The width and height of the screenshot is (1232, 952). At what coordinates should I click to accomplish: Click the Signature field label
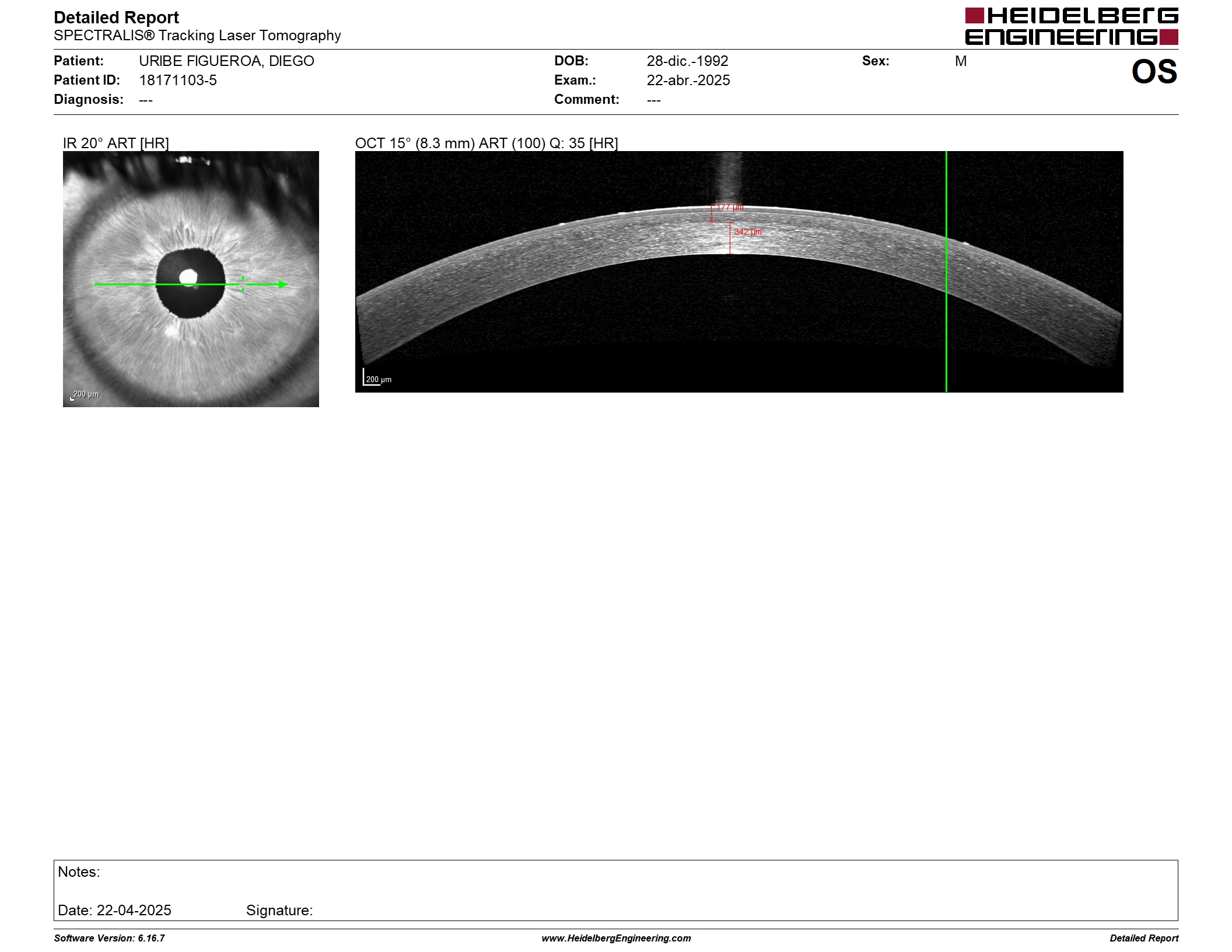(279, 910)
